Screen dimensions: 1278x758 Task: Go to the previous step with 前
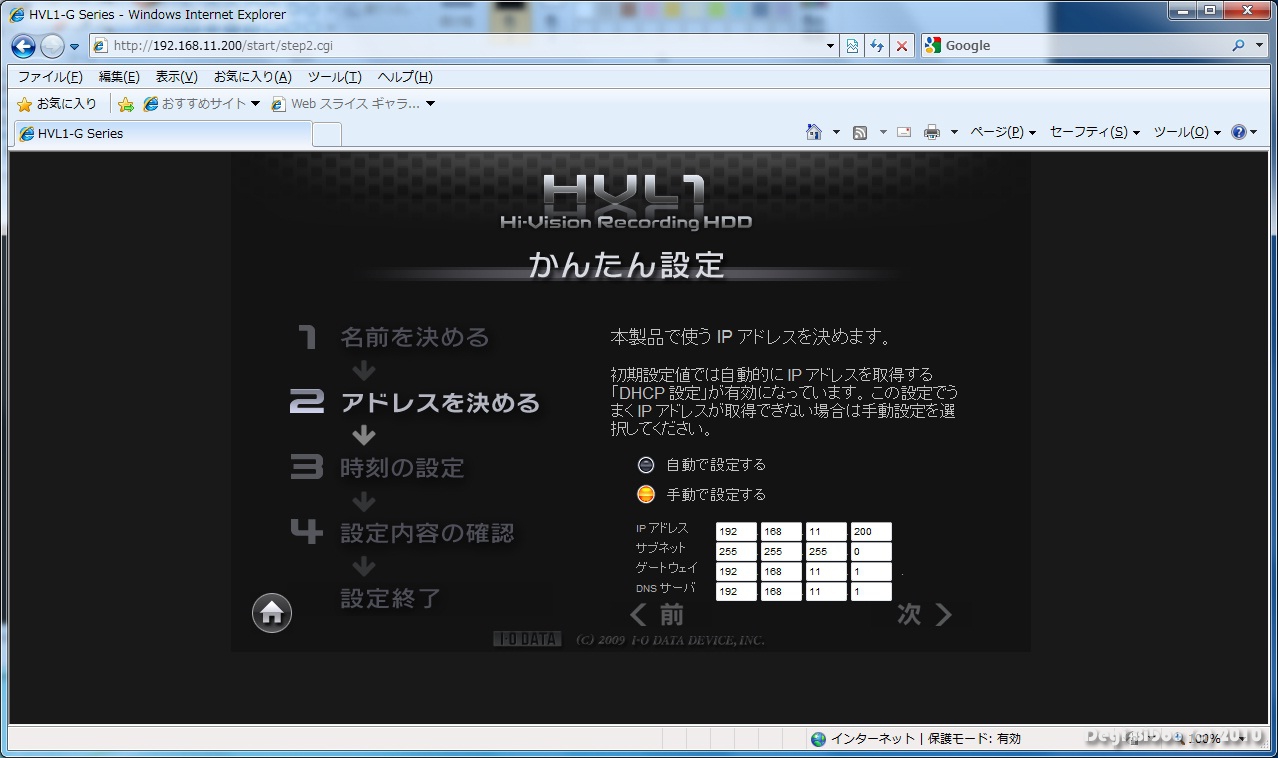coord(657,615)
